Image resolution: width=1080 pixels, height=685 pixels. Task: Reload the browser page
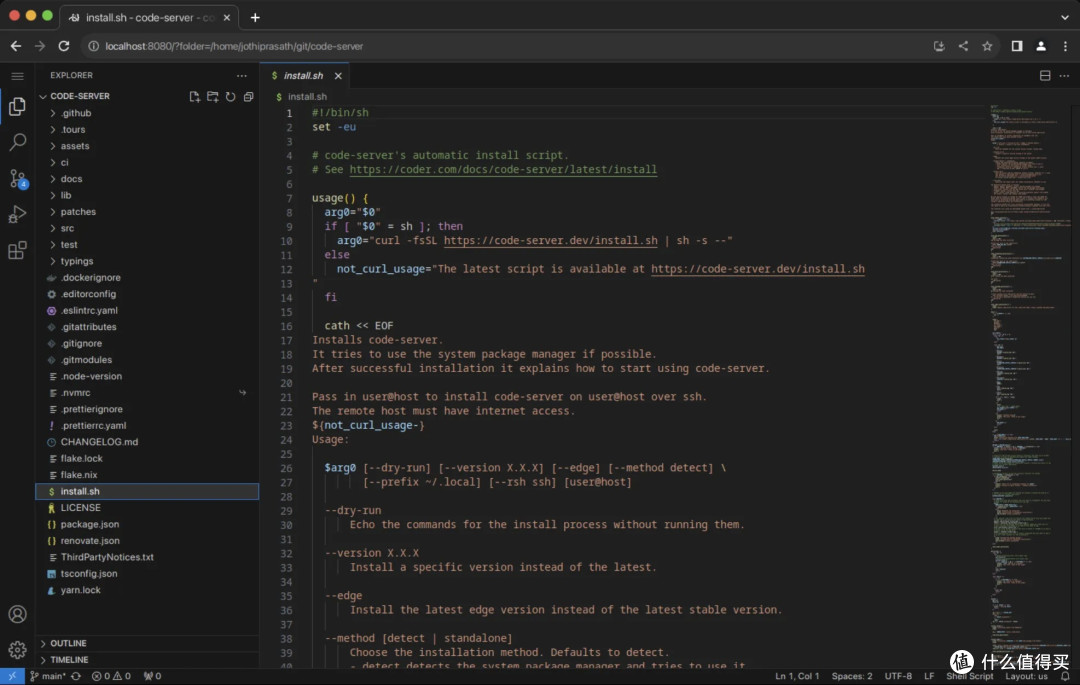[63, 46]
